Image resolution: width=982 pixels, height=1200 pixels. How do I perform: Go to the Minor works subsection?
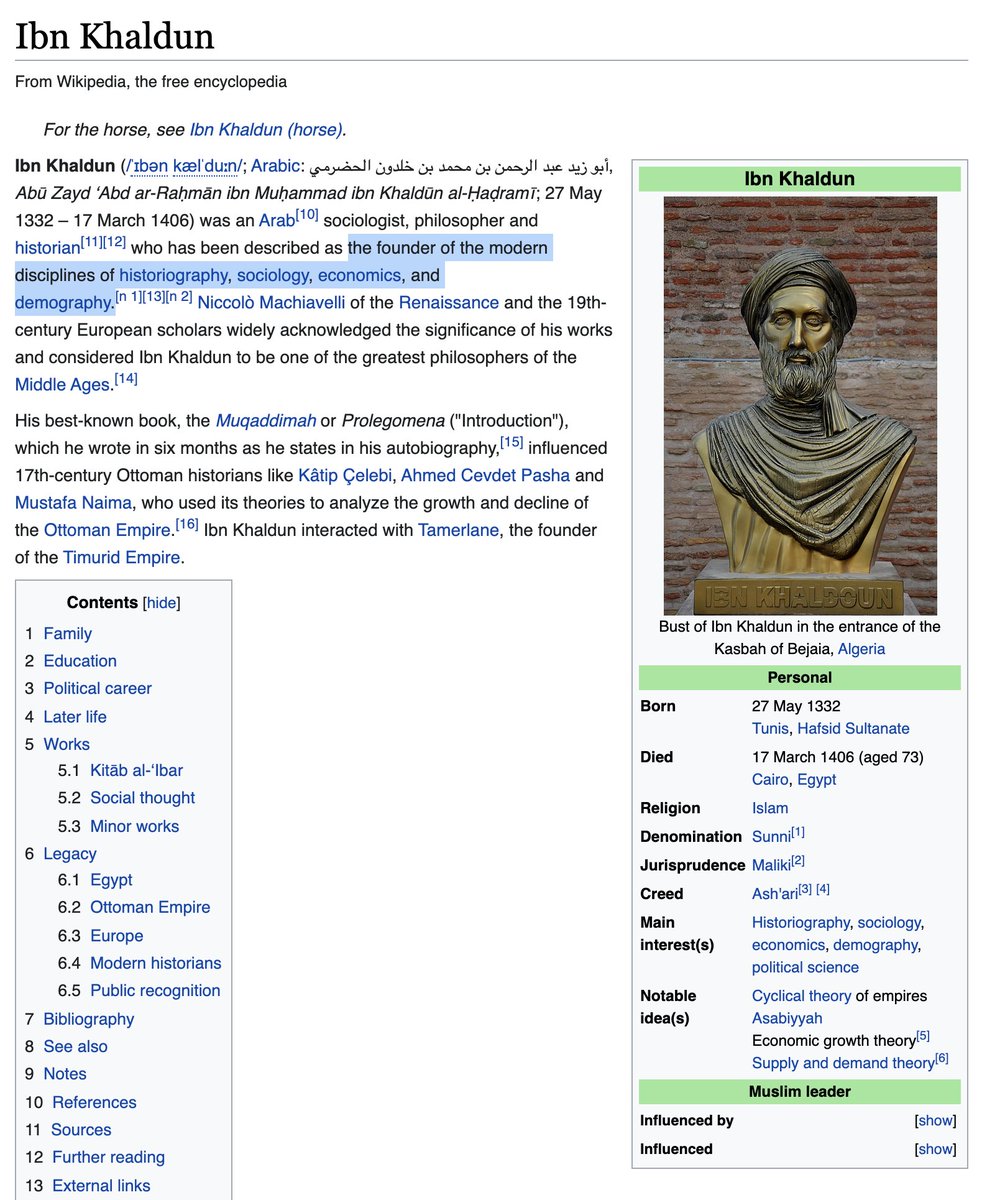click(134, 826)
